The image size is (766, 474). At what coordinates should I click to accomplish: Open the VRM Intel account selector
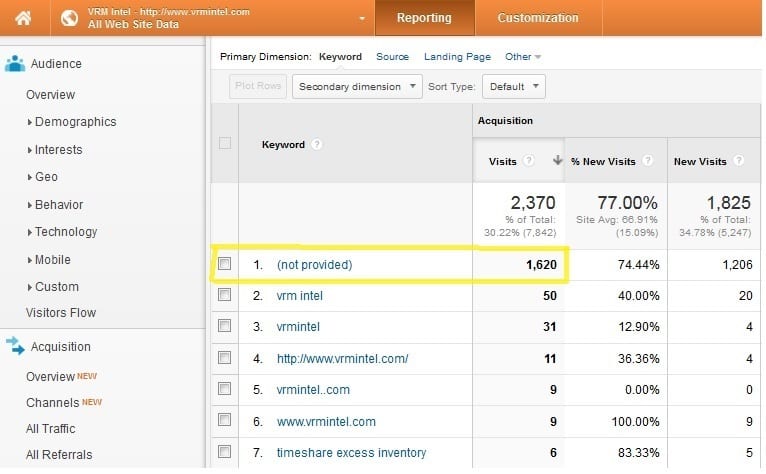[215, 18]
